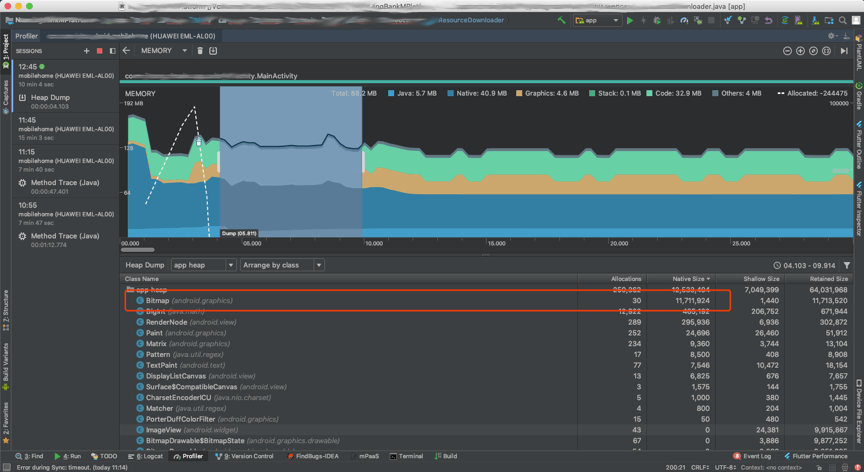Image resolution: width=864 pixels, height=472 pixels.
Task: Click the dump Java heap icon
Action: click(x=213, y=51)
